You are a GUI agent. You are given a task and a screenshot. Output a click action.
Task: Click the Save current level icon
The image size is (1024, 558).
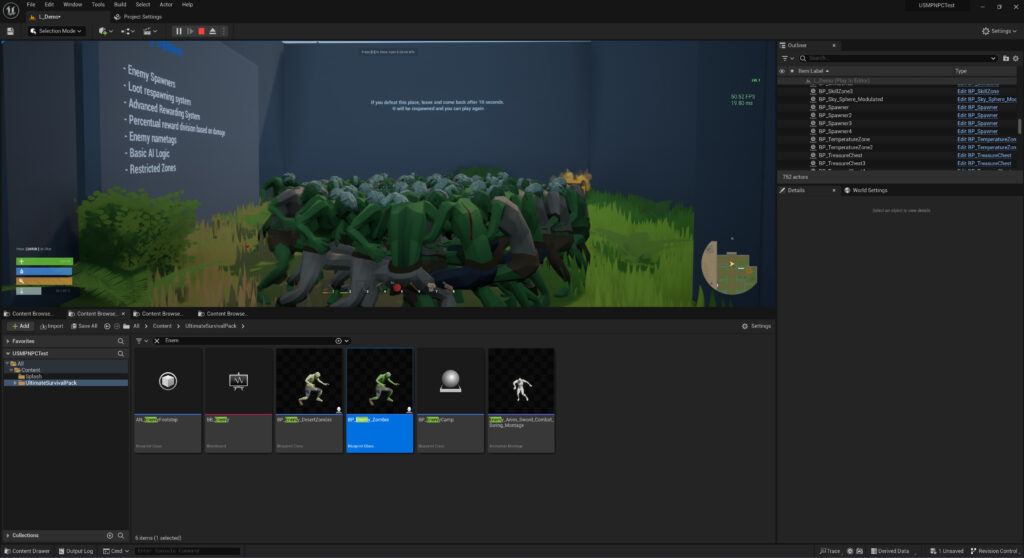[10, 31]
